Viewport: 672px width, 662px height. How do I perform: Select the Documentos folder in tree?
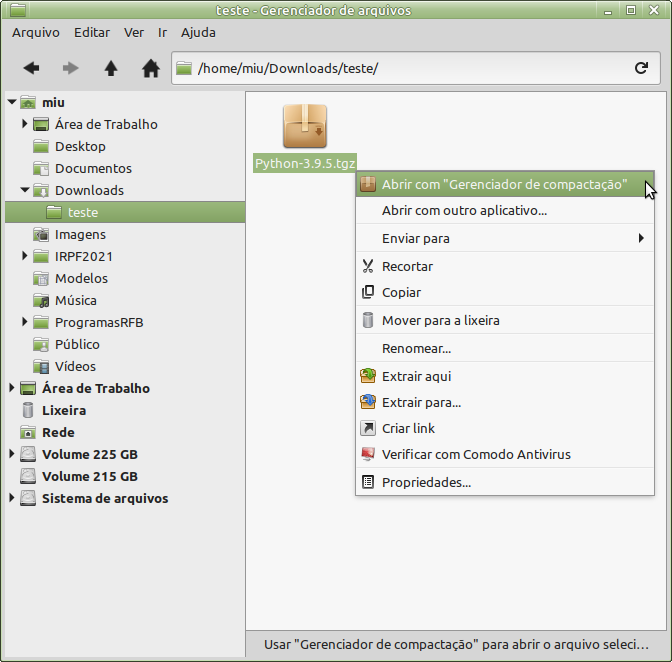(93, 168)
